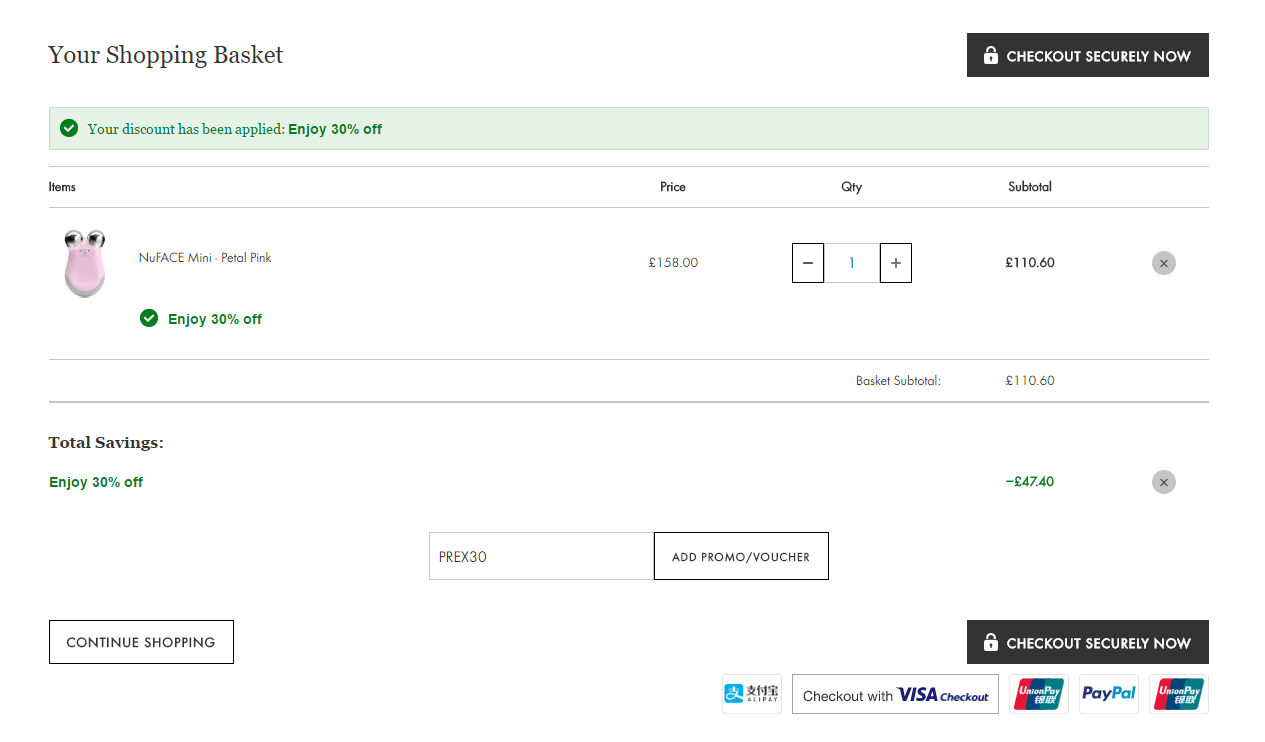Click the Your Shopping Basket heading

pyautogui.click(x=166, y=55)
